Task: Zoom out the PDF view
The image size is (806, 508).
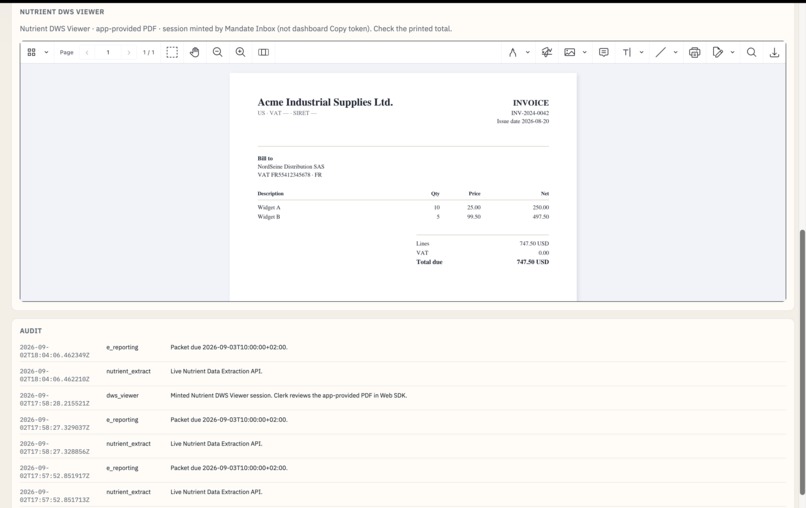Action: [x=217, y=52]
